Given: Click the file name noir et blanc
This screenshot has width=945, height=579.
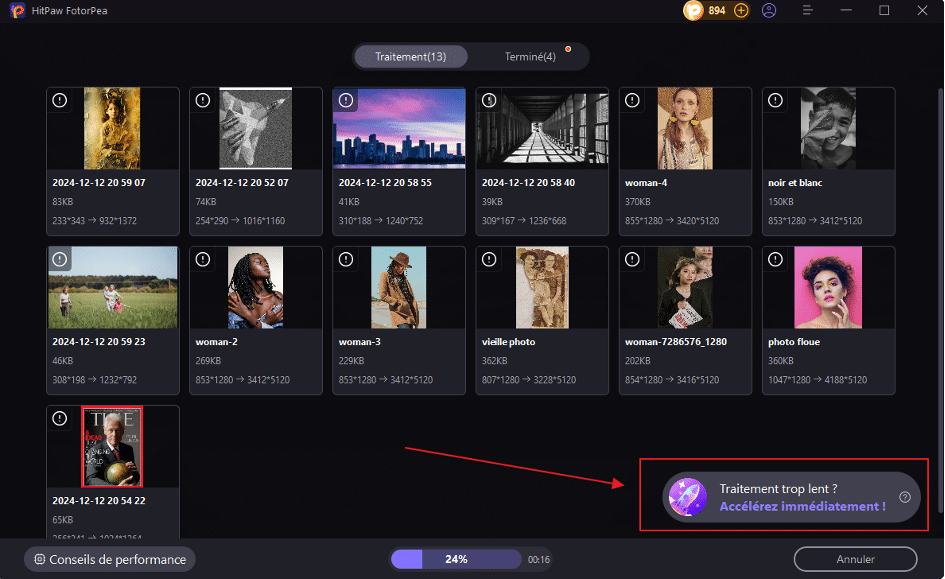Looking at the screenshot, I should coord(795,183).
